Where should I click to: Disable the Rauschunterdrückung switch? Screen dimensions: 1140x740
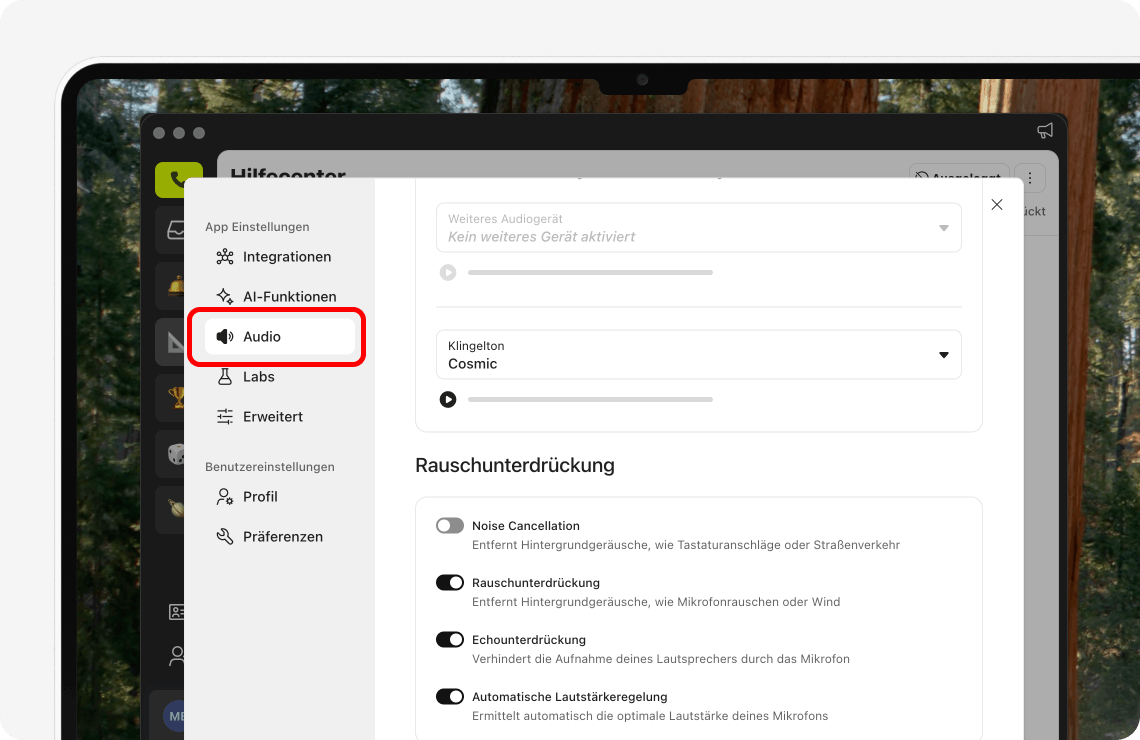click(449, 582)
